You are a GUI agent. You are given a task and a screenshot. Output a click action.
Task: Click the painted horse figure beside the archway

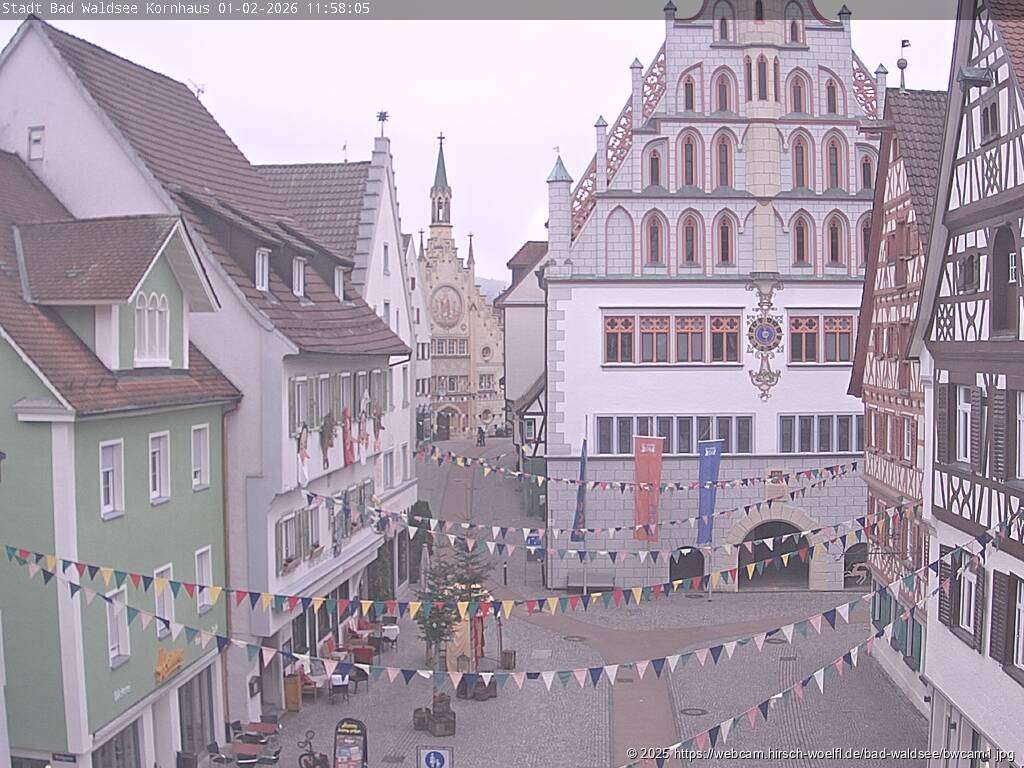click(855, 573)
